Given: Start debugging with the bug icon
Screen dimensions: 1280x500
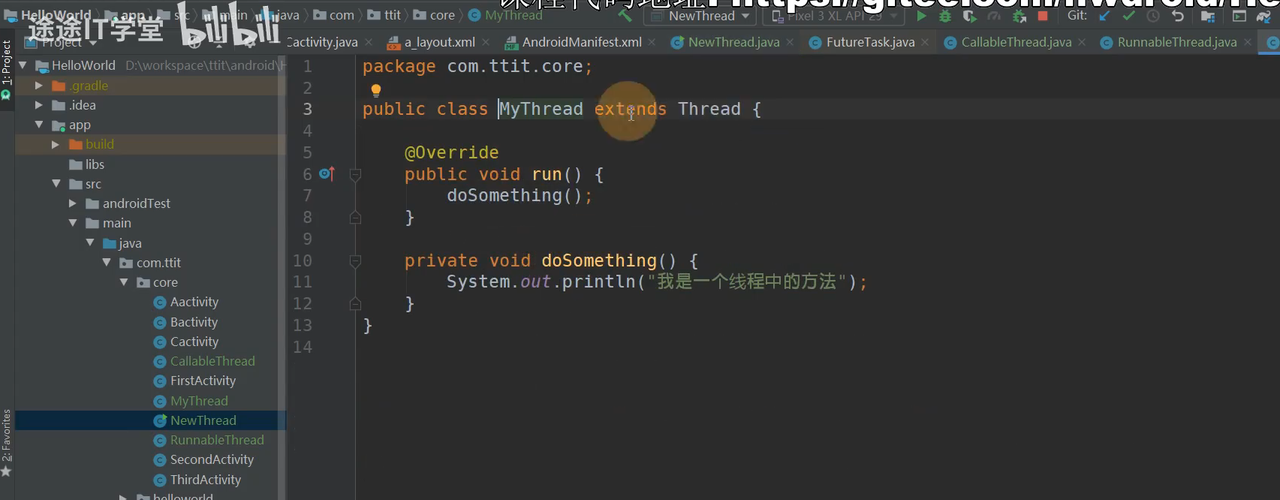Looking at the screenshot, I should click(x=945, y=16).
